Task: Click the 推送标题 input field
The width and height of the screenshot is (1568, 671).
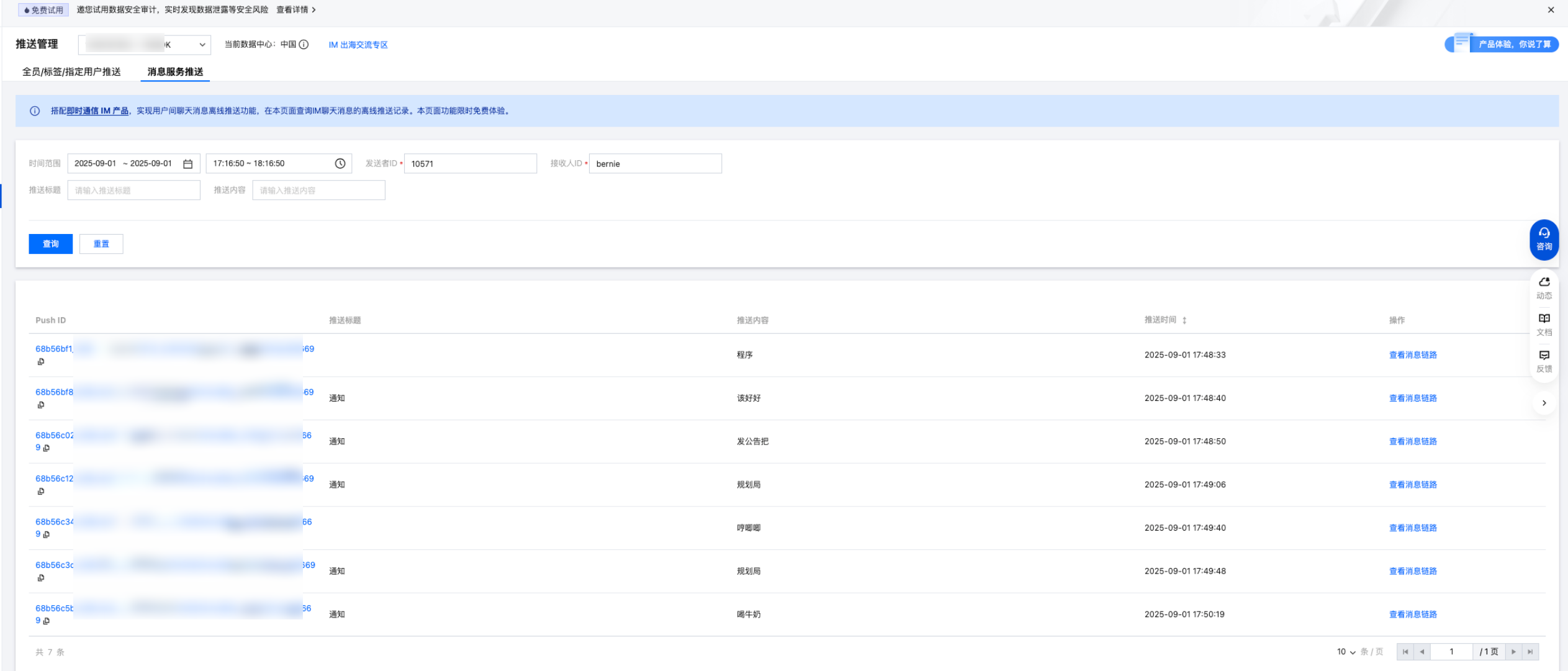Action: click(133, 191)
